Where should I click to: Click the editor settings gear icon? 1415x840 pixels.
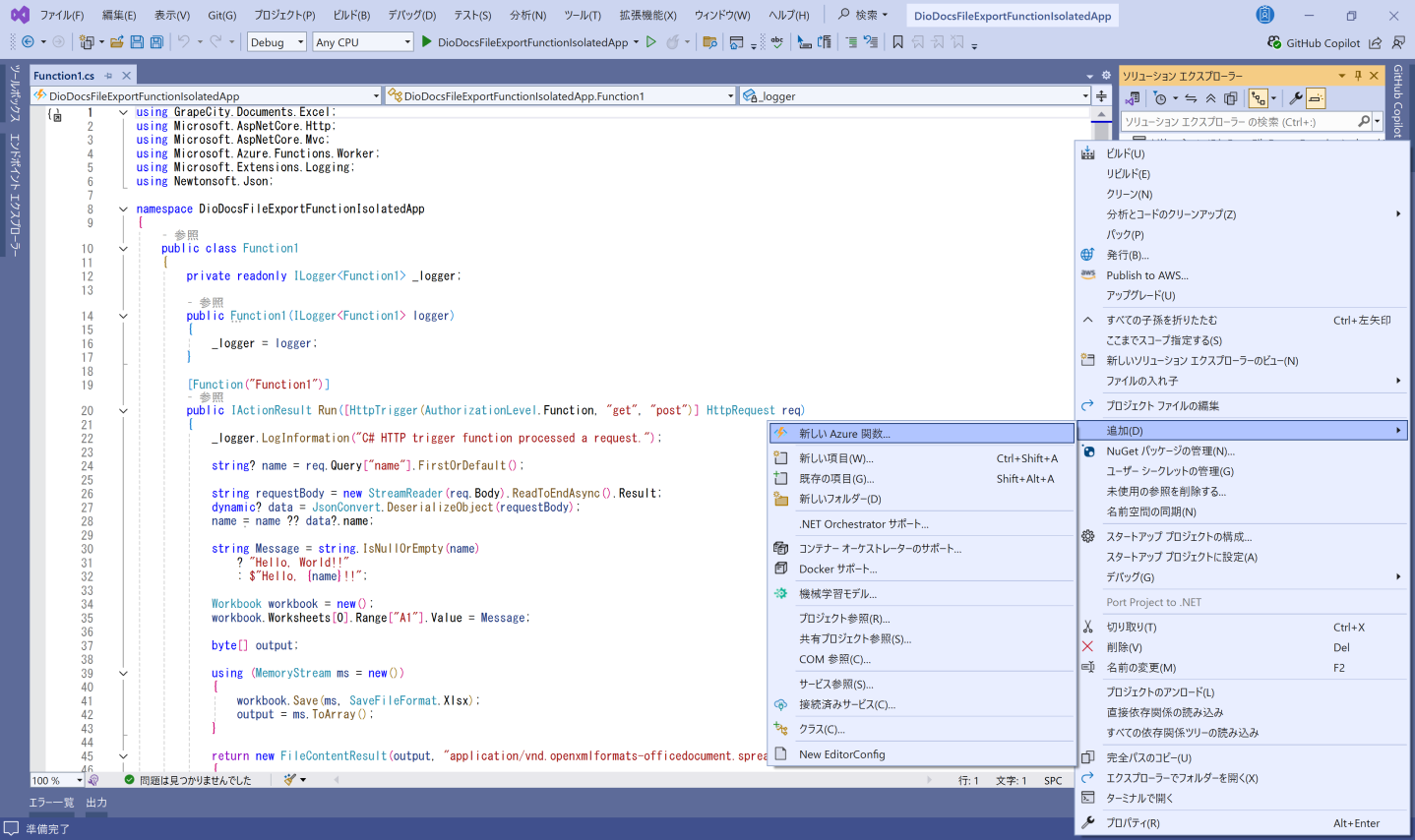click(x=1106, y=76)
